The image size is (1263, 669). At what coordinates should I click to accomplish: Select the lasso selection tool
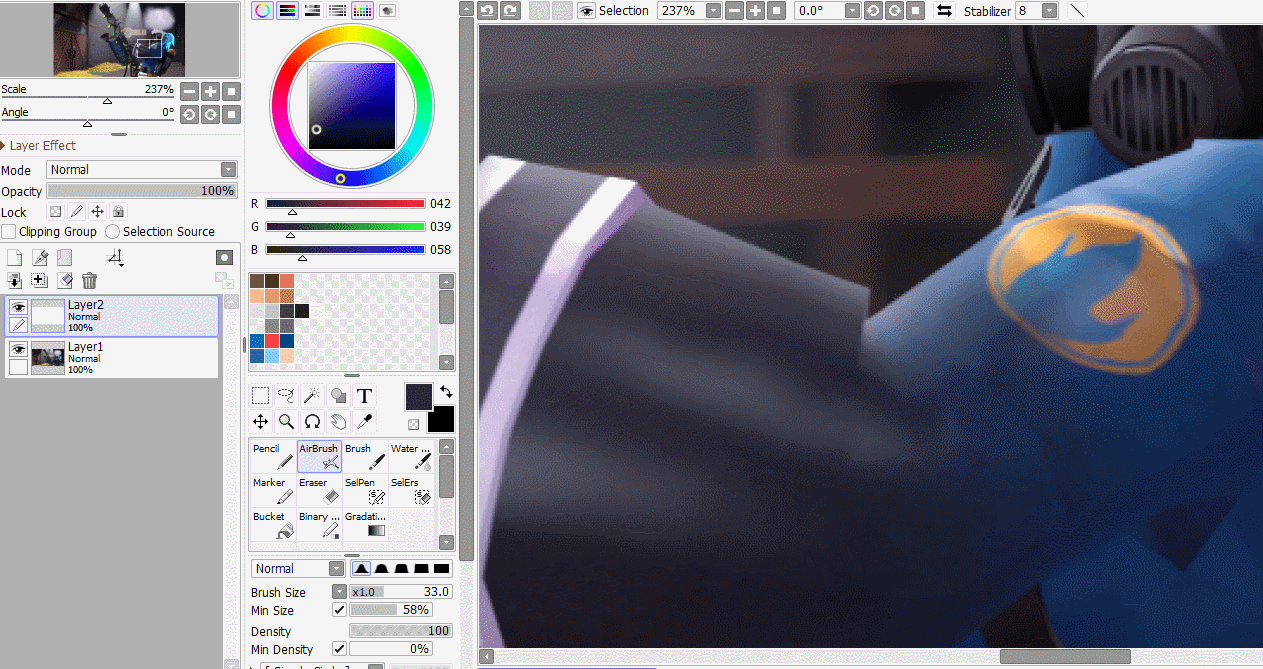pyautogui.click(x=286, y=395)
